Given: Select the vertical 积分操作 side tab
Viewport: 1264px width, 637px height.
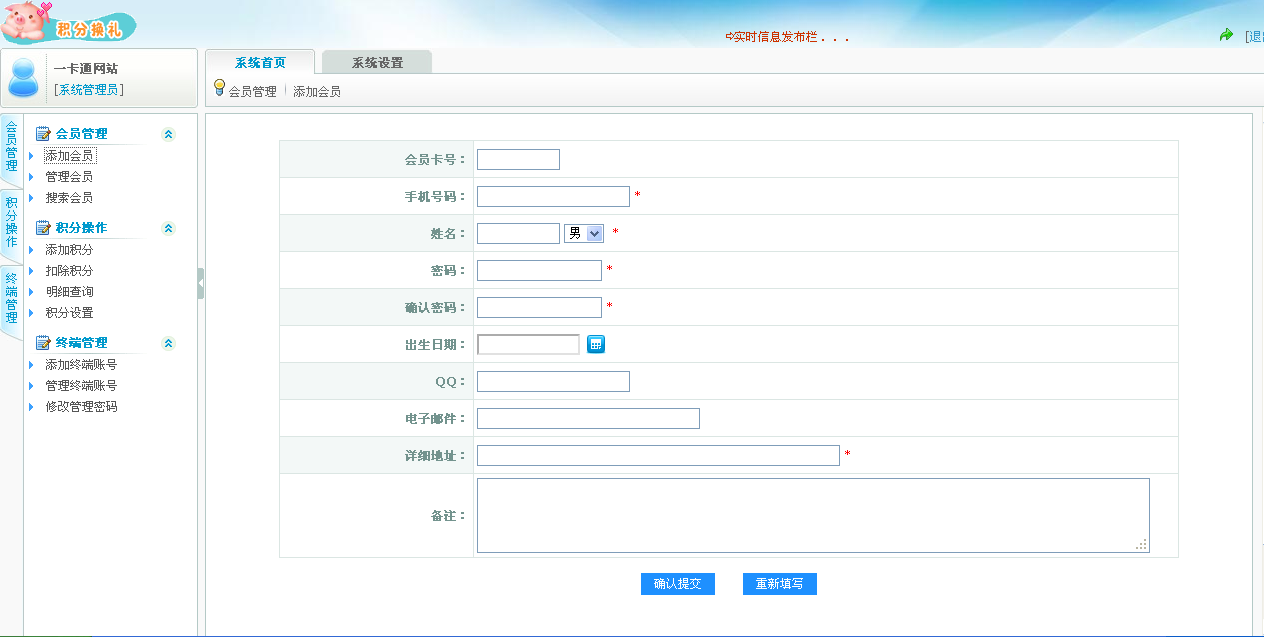Looking at the screenshot, I should [x=11, y=222].
